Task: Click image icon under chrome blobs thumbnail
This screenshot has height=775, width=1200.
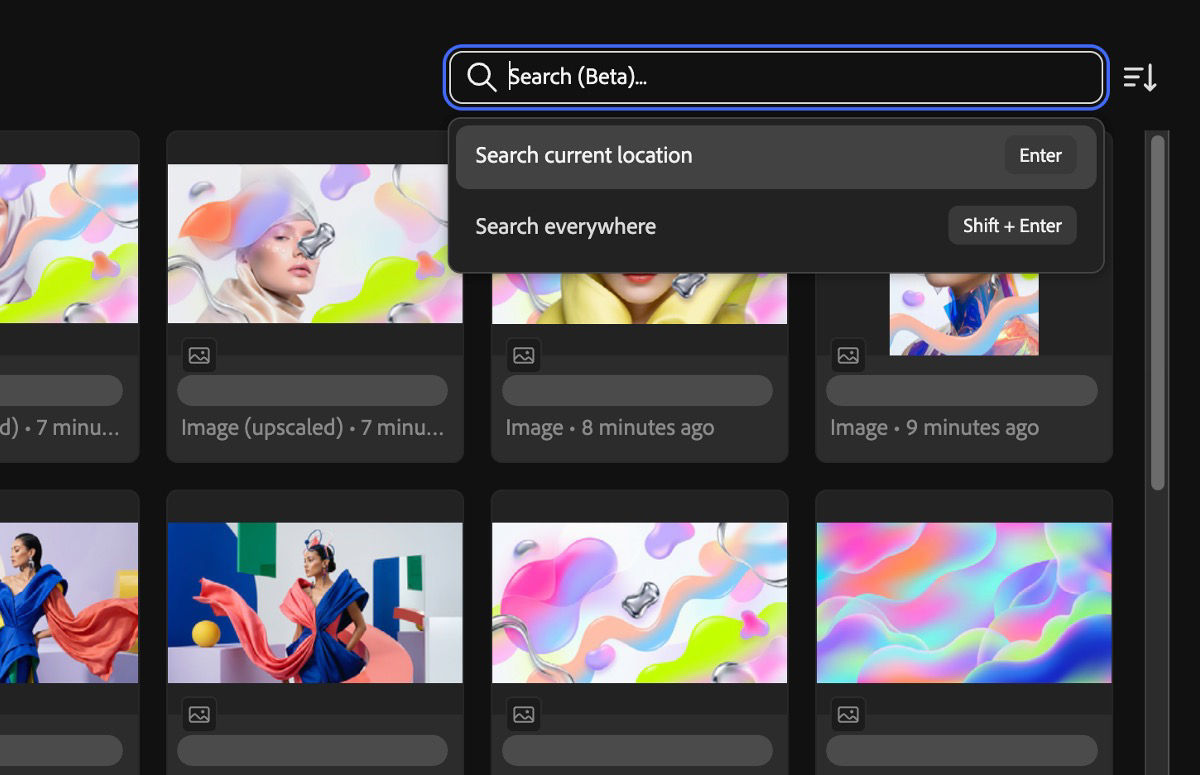Action: pyautogui.click(x=523, y=714)
